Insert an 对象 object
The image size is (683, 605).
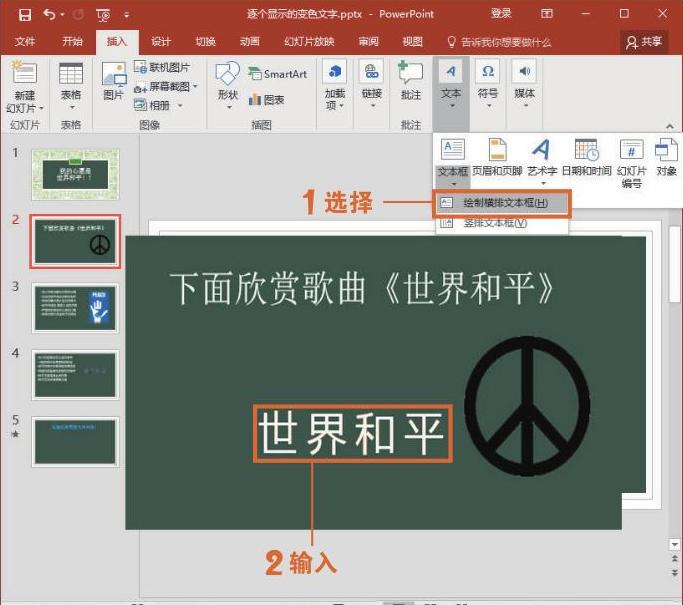666,157
